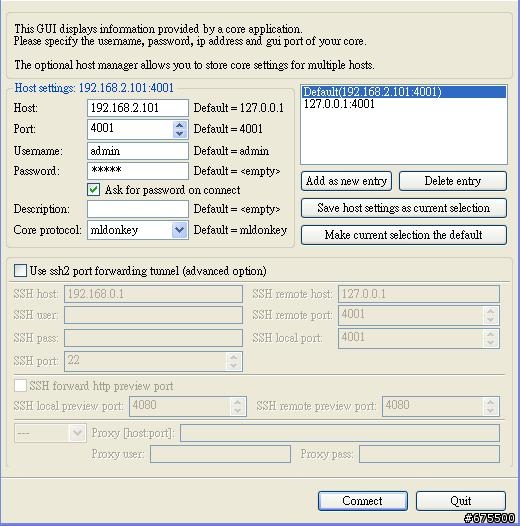Click the Description input field
The height and width of the screenshot is (526, 520).
[138, 209]
